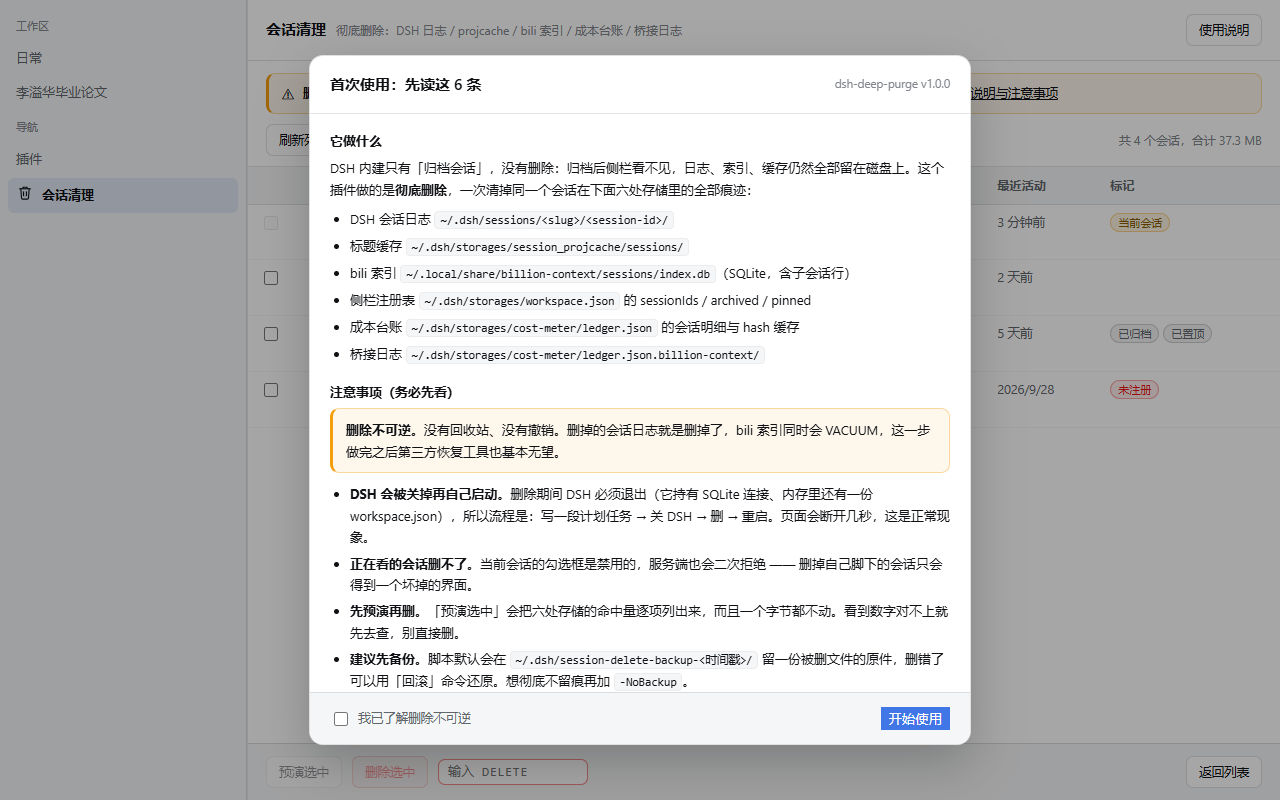Screen dimensions: 1280x800
Task: Select 会话清理 navigation item
Action: click(x=123, y=195)
